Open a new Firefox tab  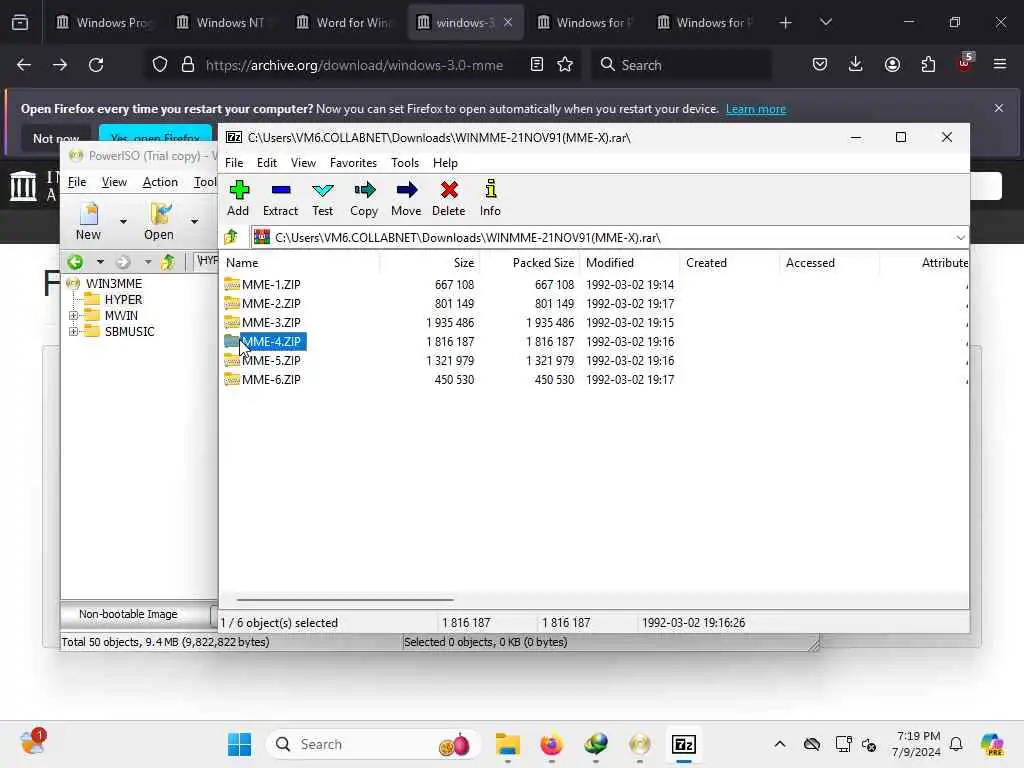tap(785, 22)
